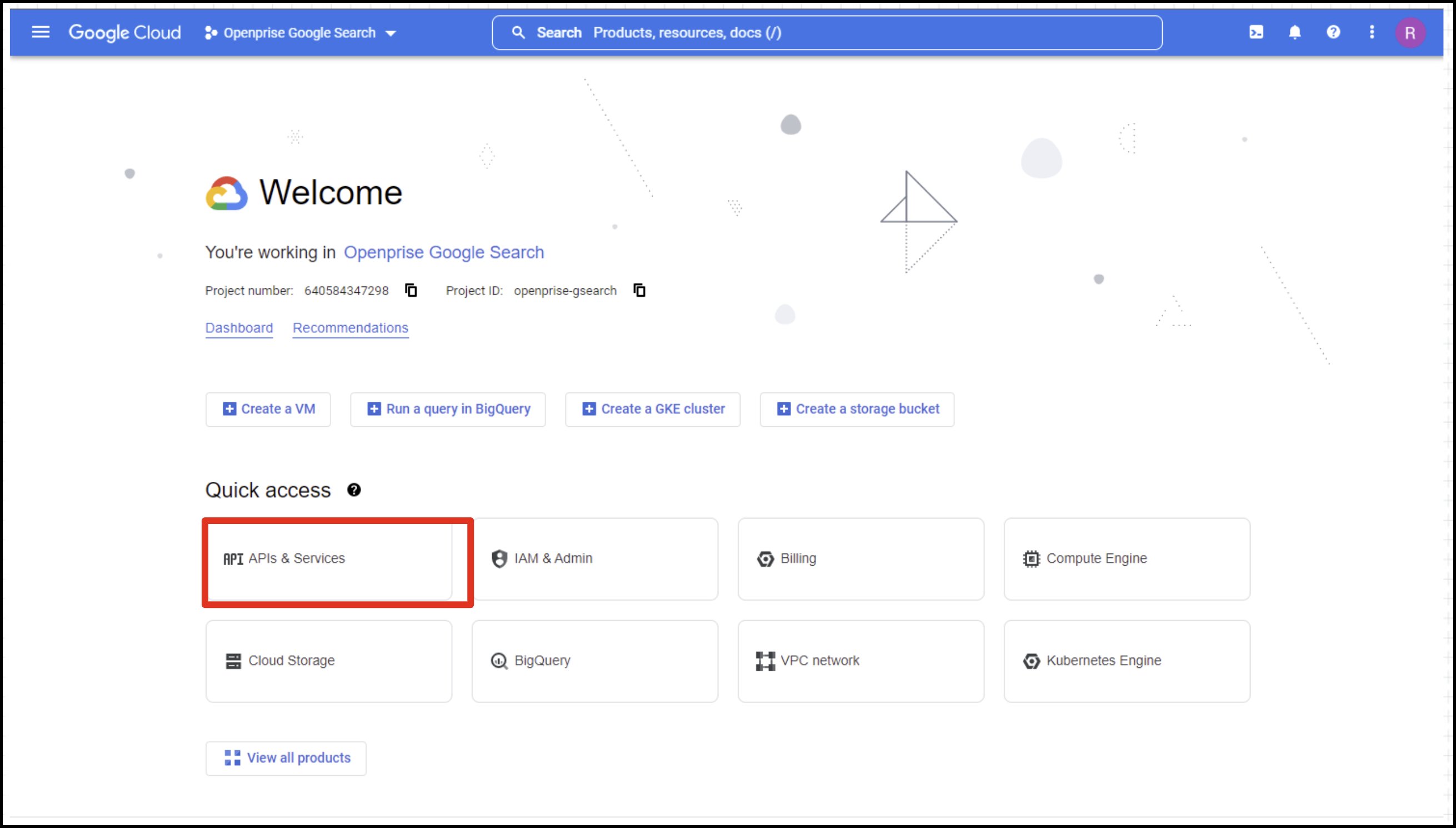Viewport: 1456px width, 828px height.
Task: Open the APIs & Services card
Action: [329, 558]
